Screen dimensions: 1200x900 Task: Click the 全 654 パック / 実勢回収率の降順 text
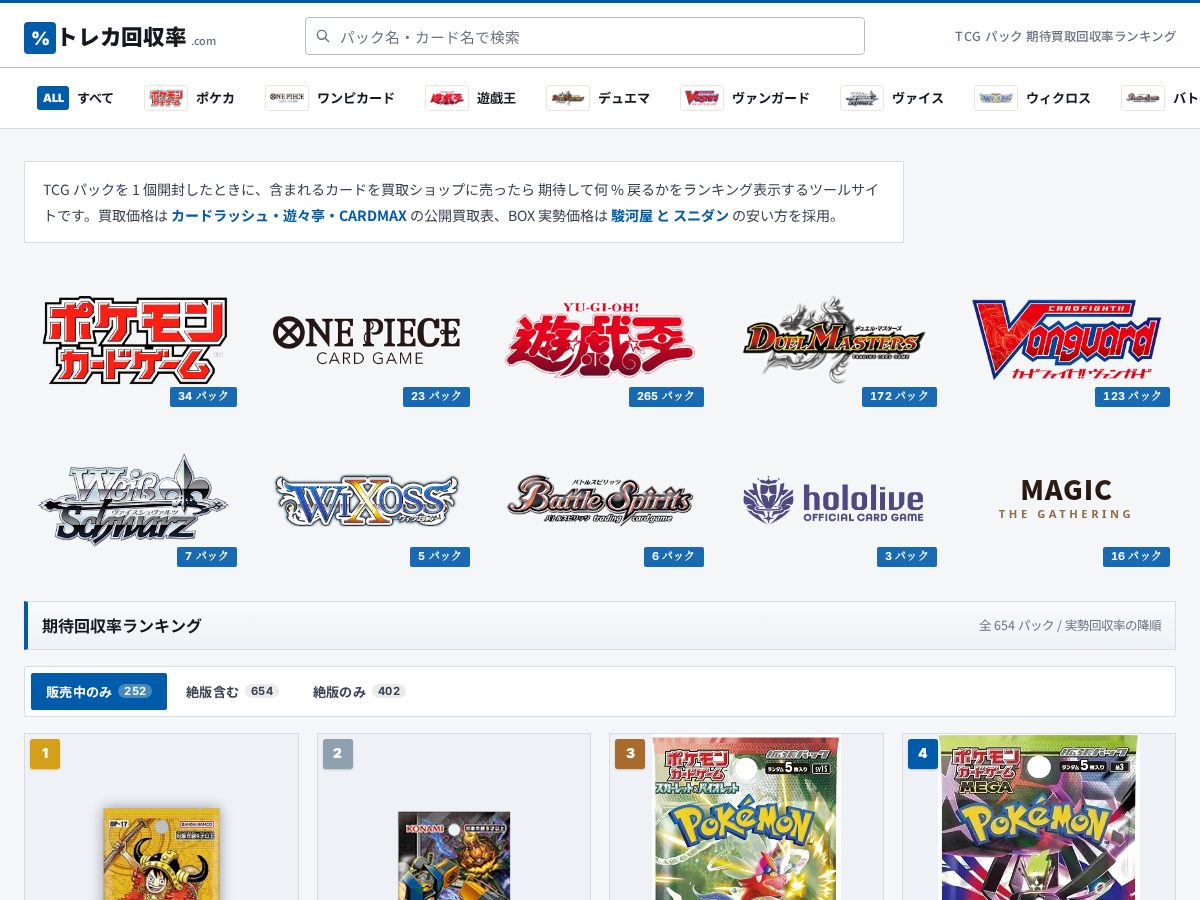coord(1070,626)
